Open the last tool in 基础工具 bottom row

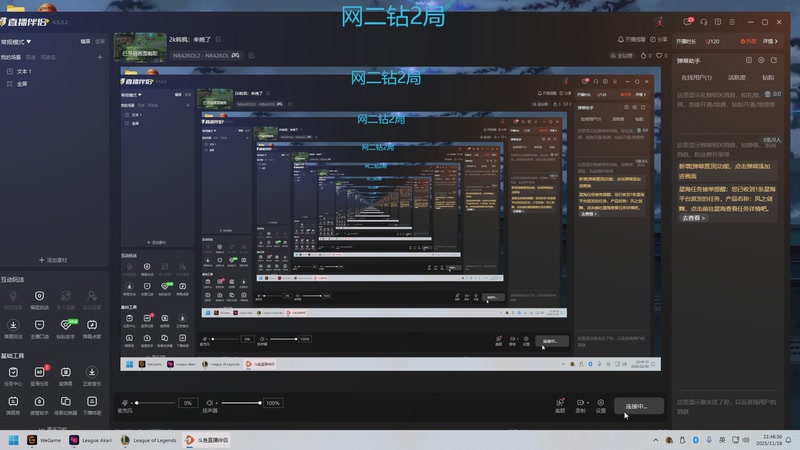(92, 405)
